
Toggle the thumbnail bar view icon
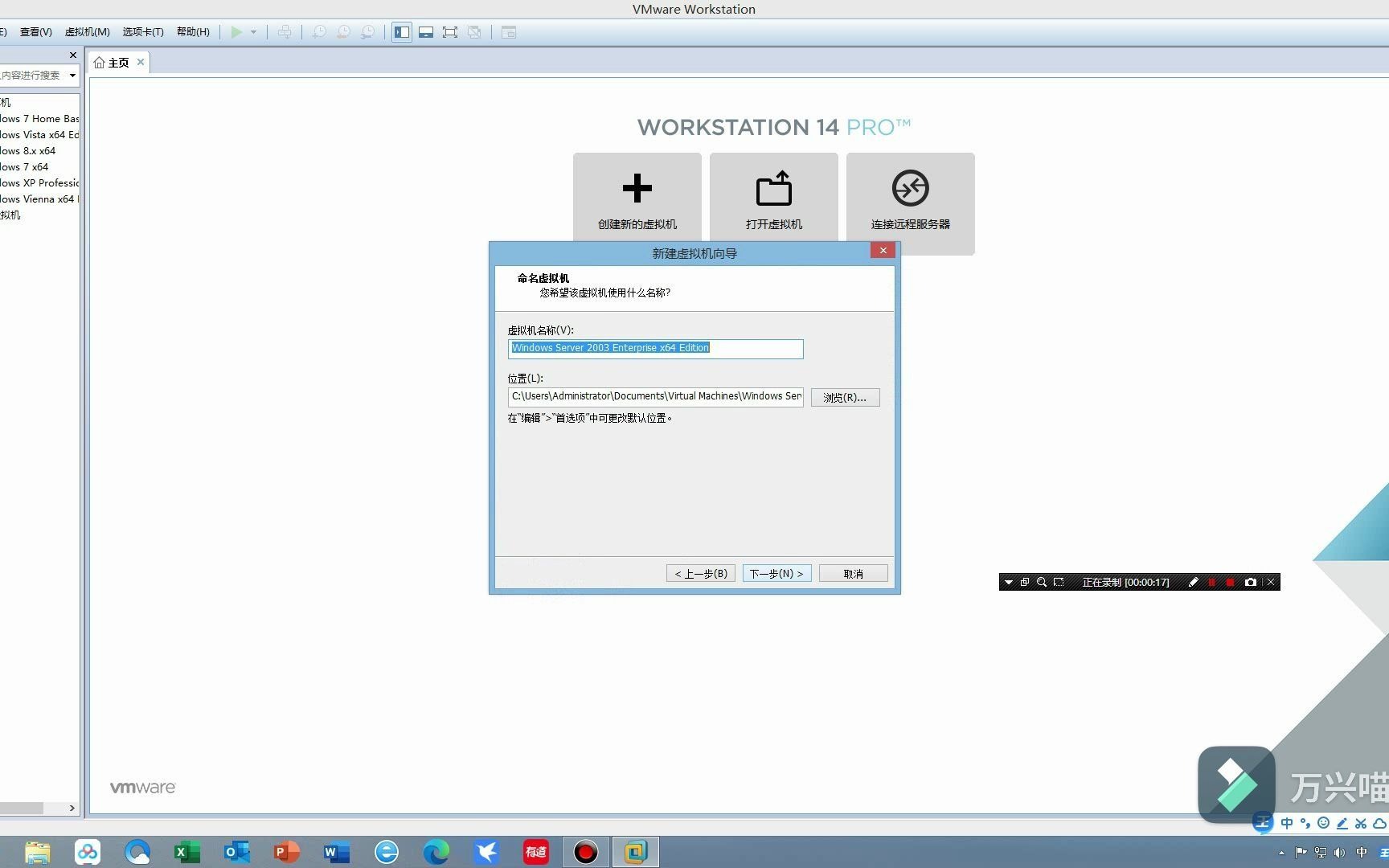click(426, 32)
